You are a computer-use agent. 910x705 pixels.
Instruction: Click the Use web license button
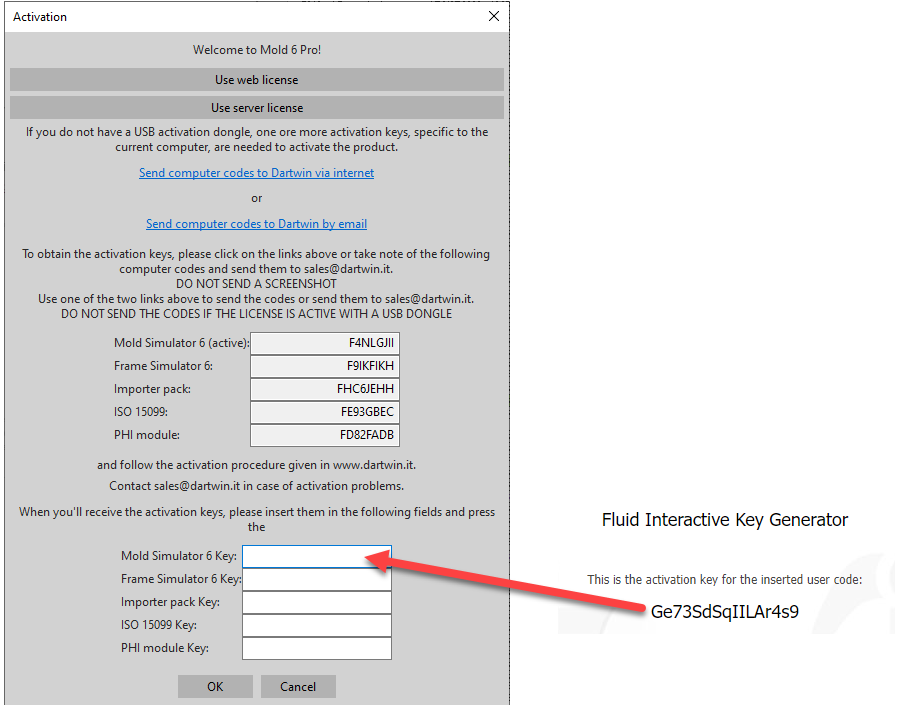256,80
